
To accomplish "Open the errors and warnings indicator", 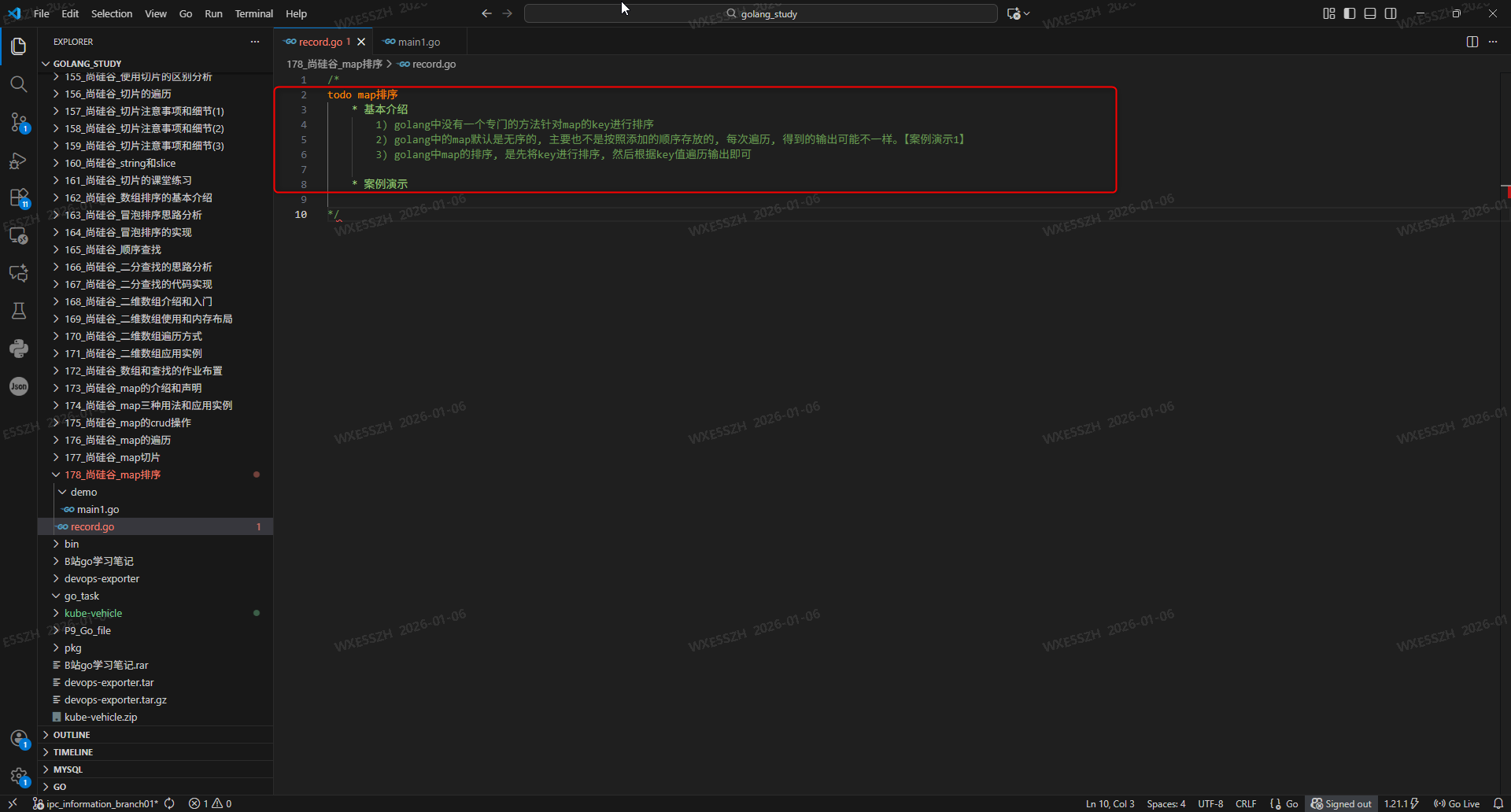I will [210, 803].
